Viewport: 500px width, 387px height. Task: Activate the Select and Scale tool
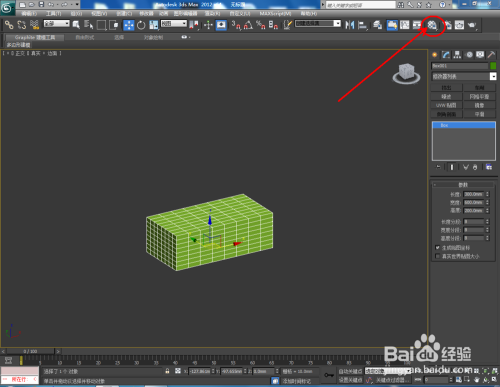(154, 25)
